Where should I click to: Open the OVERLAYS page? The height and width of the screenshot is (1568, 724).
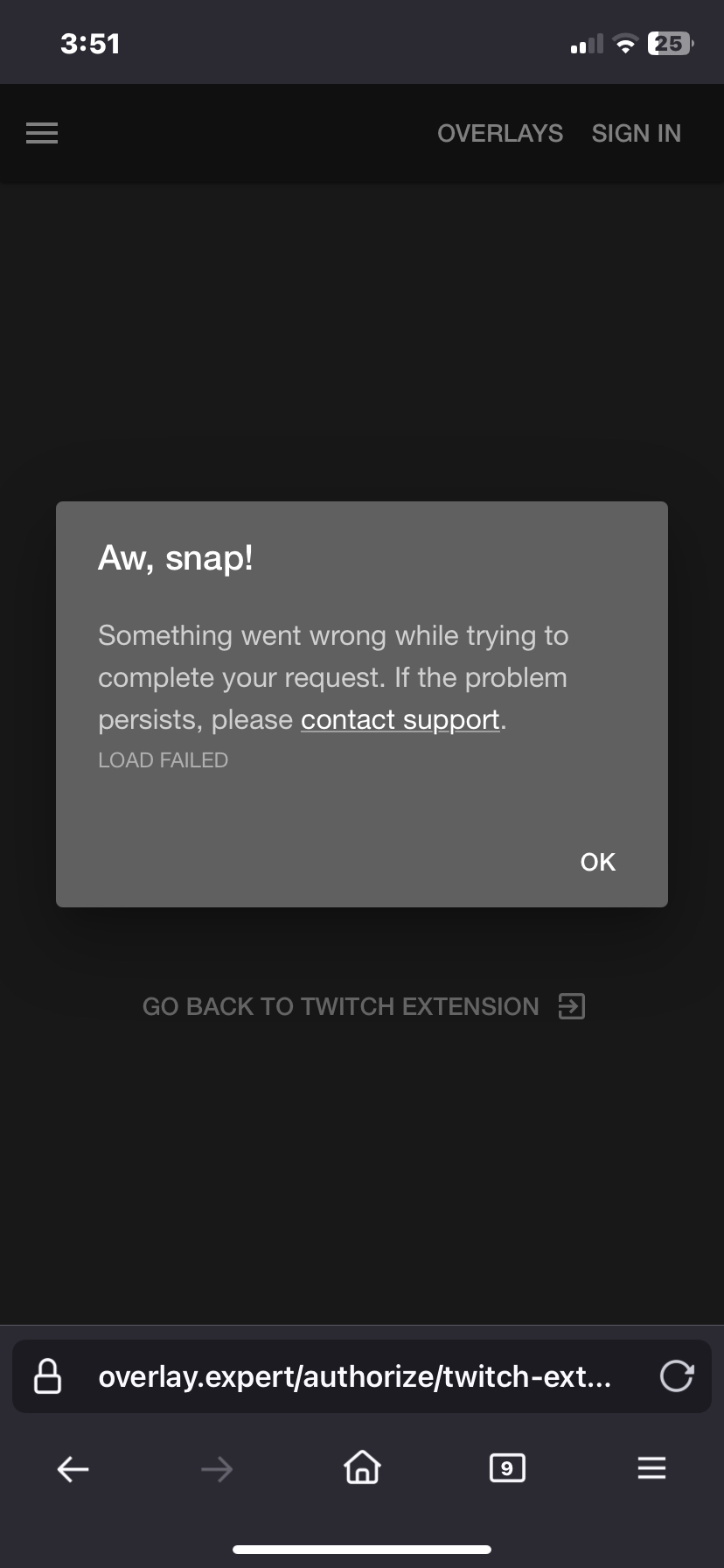pyautogui.click(x=500, y=133)
